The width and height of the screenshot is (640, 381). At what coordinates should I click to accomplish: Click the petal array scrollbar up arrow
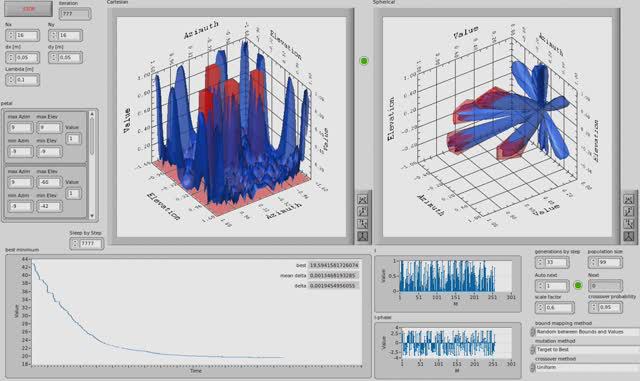point(92,115)
